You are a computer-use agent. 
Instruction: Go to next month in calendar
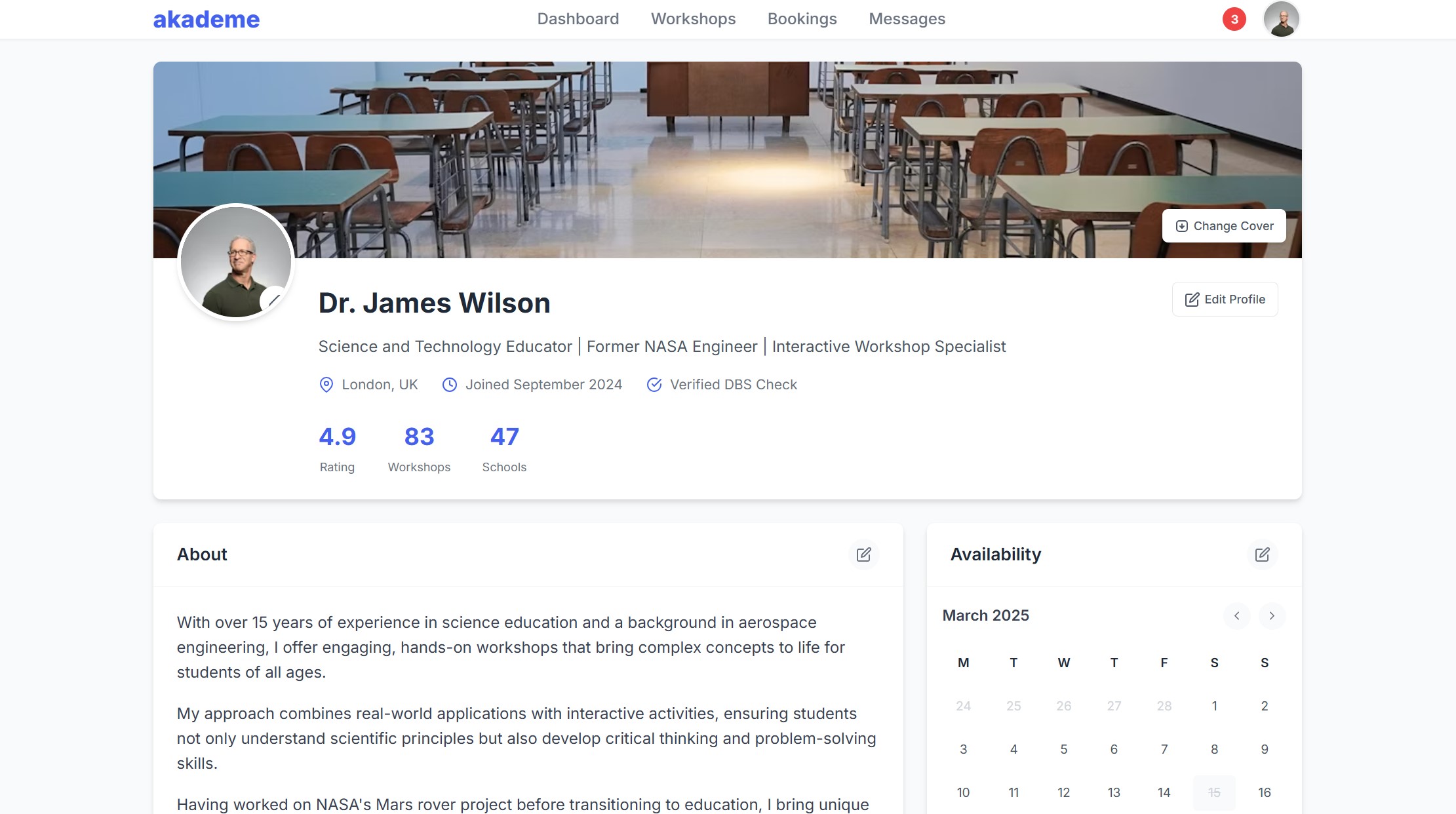1272,615
